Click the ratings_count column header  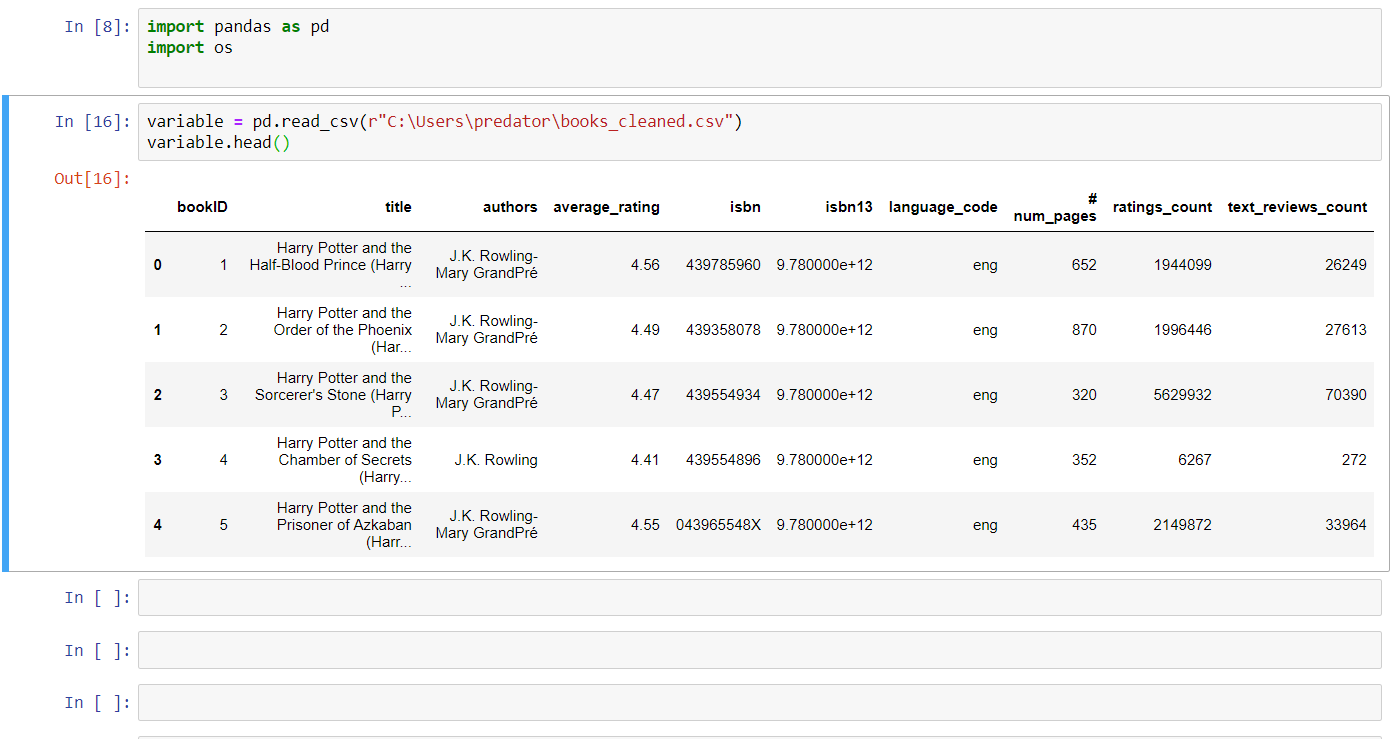pyautogui.click(x=1161, y=207)
